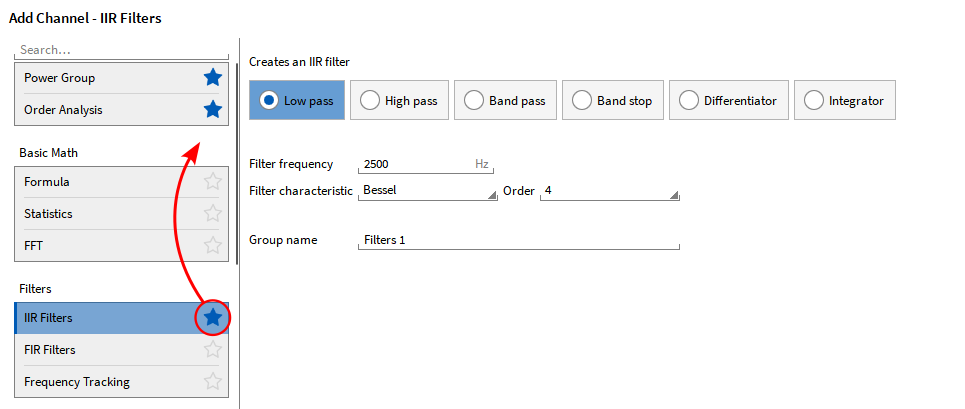Screen dimensions: 965x409
Task: Choose the Differentiator option
Action: (x=729, y=100)
